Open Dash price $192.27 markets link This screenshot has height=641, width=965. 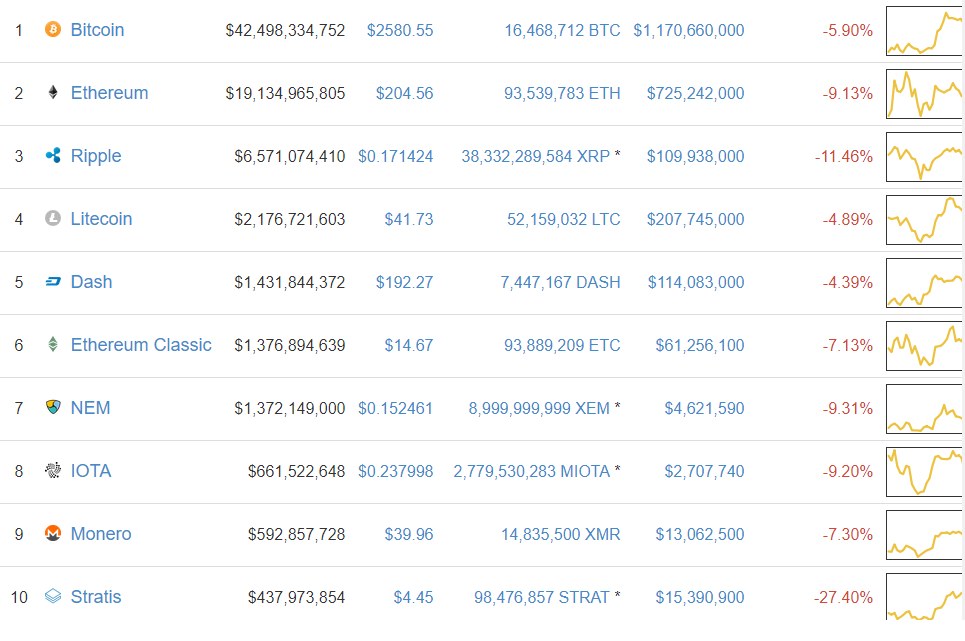(404, 282)
